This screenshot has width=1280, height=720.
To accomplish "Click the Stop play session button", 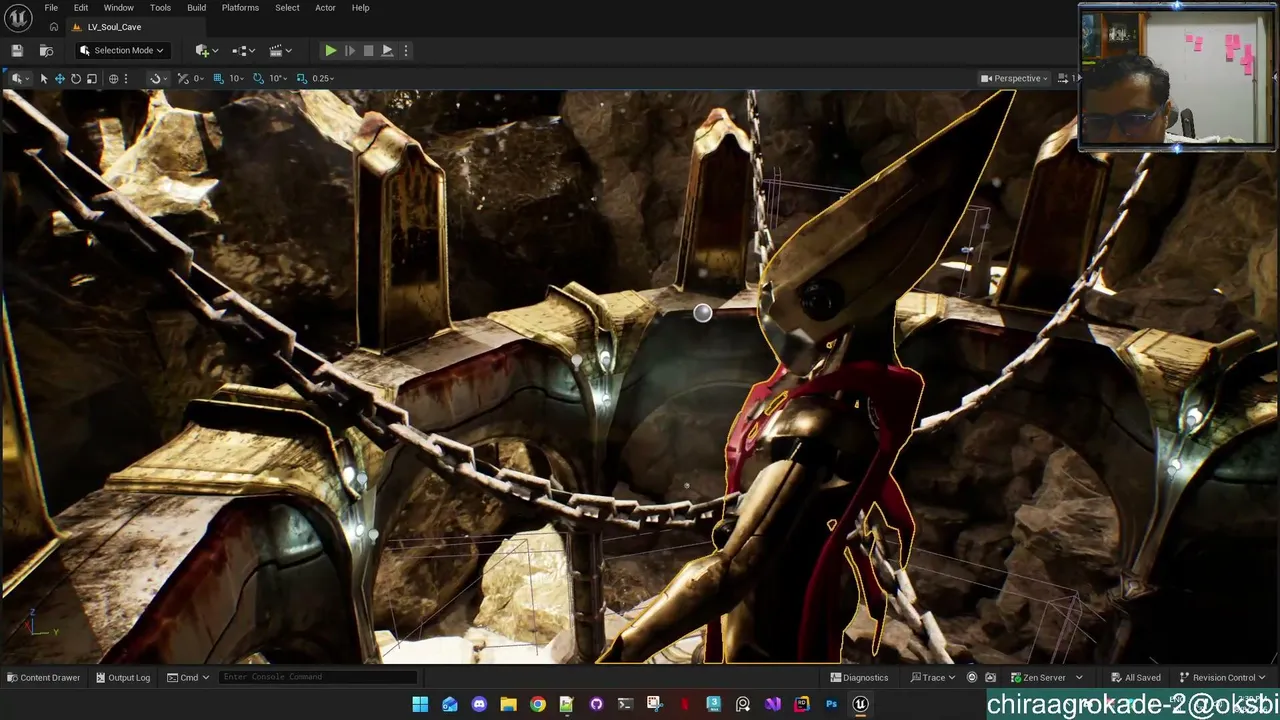I will pyautogui.click(x=368, y=50).
